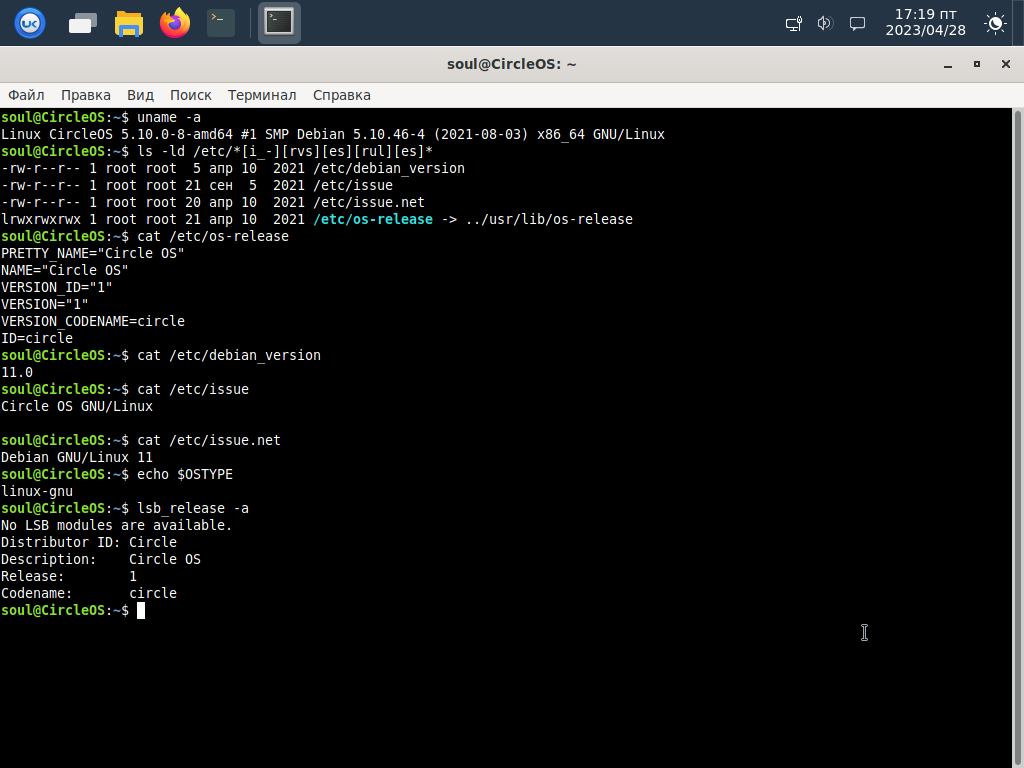This screenshot has height=768, width=1024.
Task: Minimize the soul@CircleOS terminal window
Action: (948, 64)
